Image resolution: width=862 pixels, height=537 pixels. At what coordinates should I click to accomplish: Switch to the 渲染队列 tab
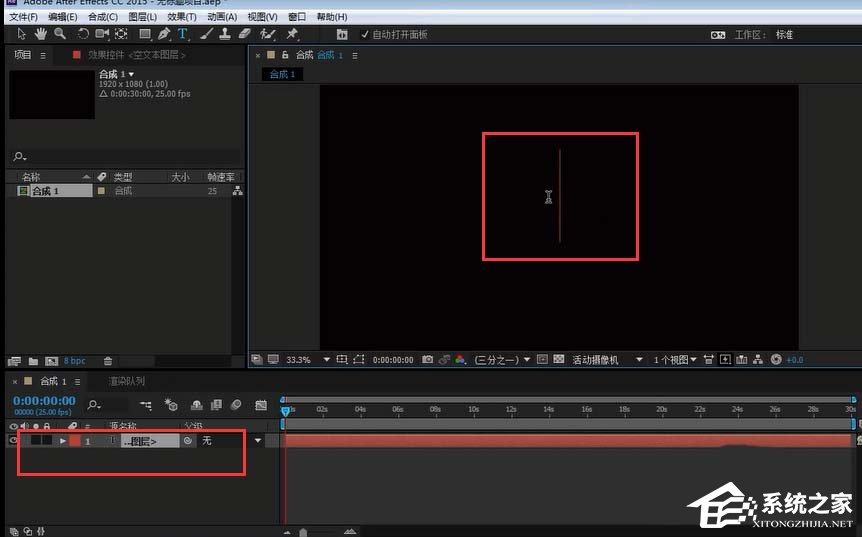126,381
